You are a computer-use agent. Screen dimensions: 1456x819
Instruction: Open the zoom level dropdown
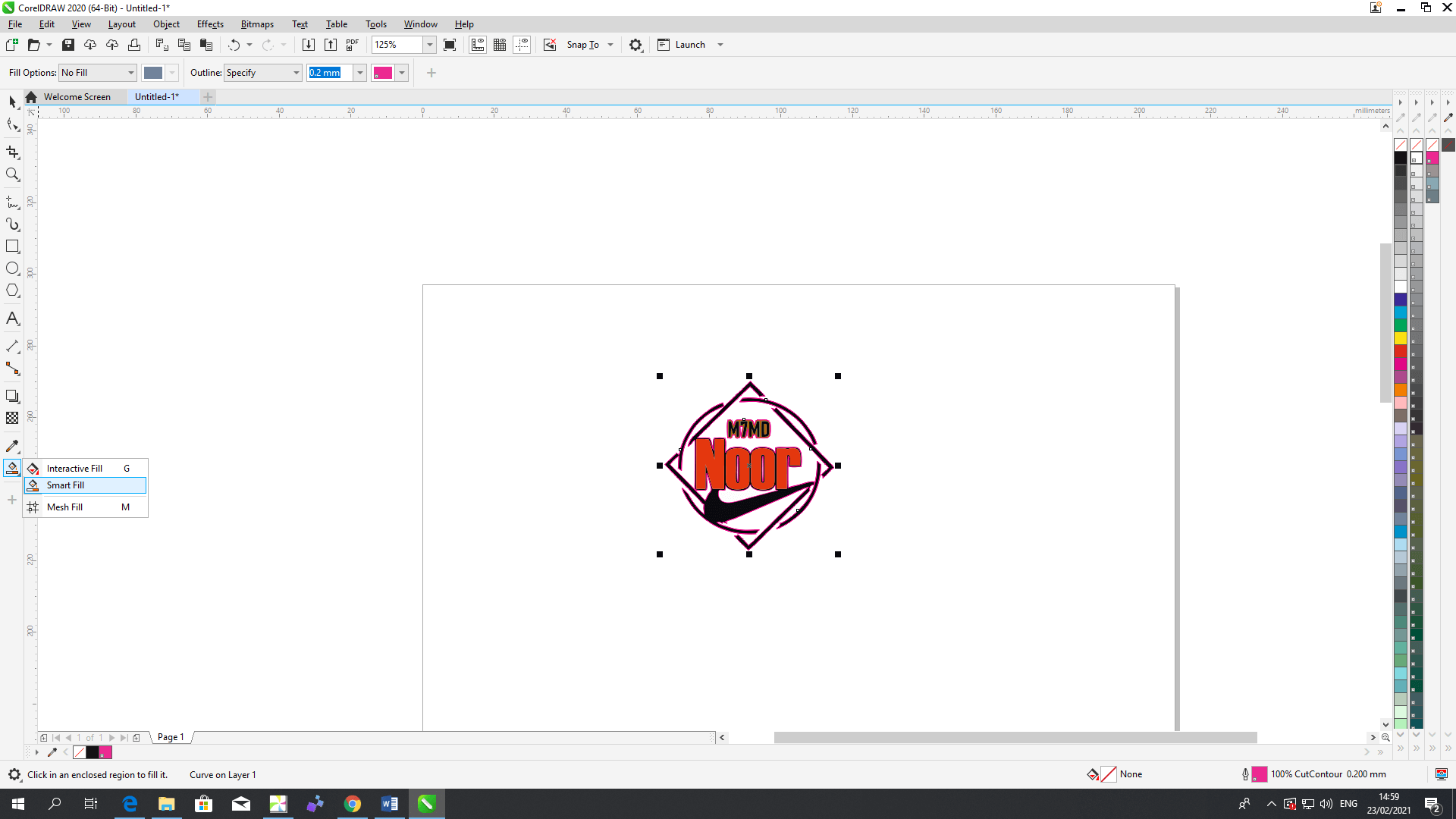430,45
